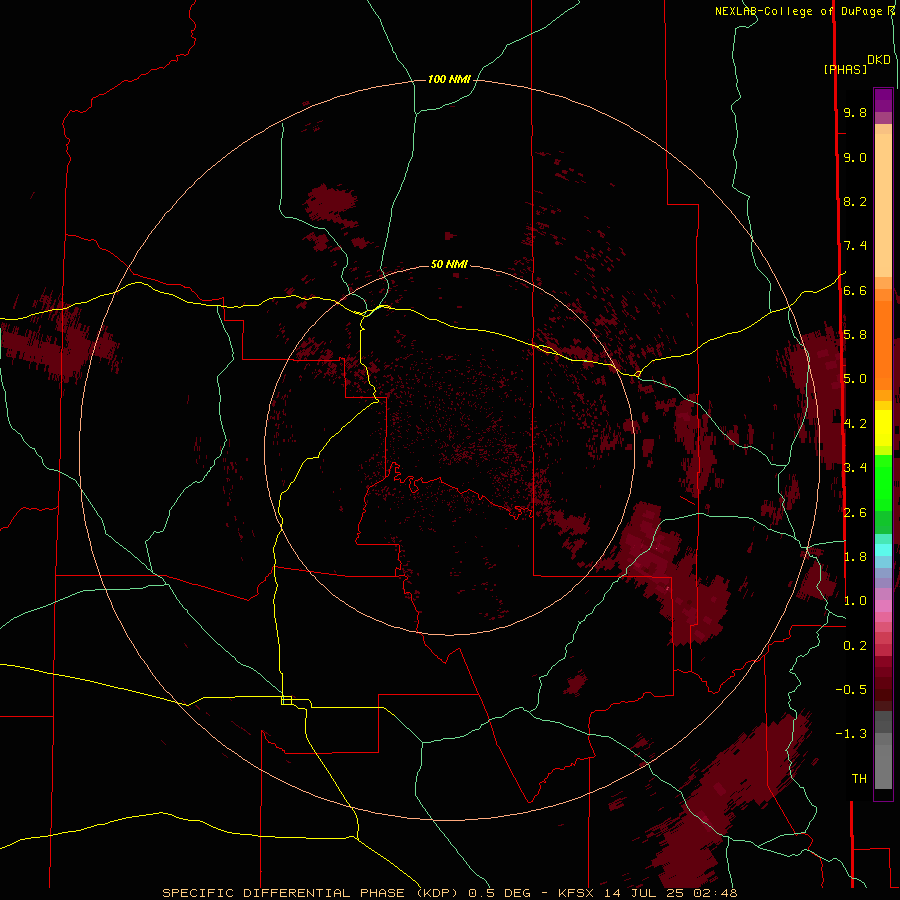This screenshot has width=900, height=900.
Task: Click the cyan segment of the color bar
Action: coord(883,550)
